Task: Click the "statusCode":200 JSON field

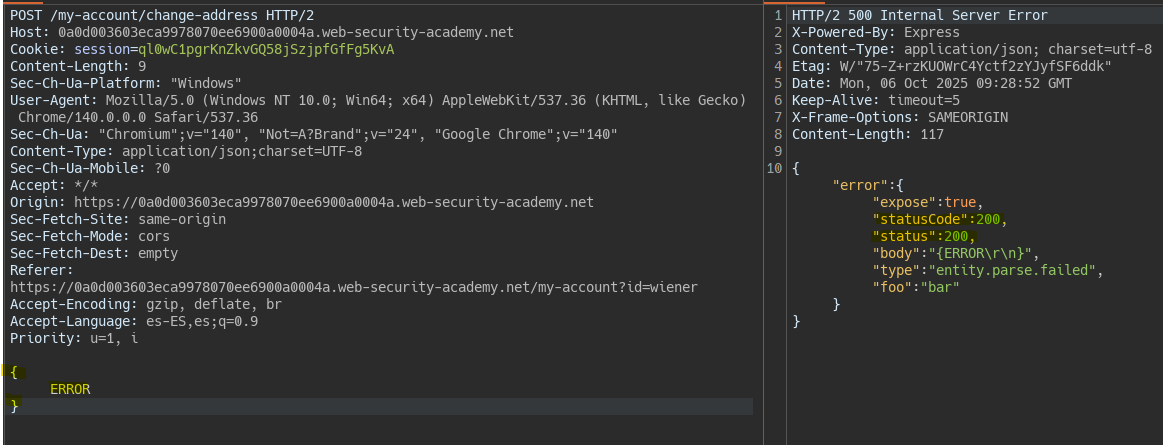Action: [938, 219]
